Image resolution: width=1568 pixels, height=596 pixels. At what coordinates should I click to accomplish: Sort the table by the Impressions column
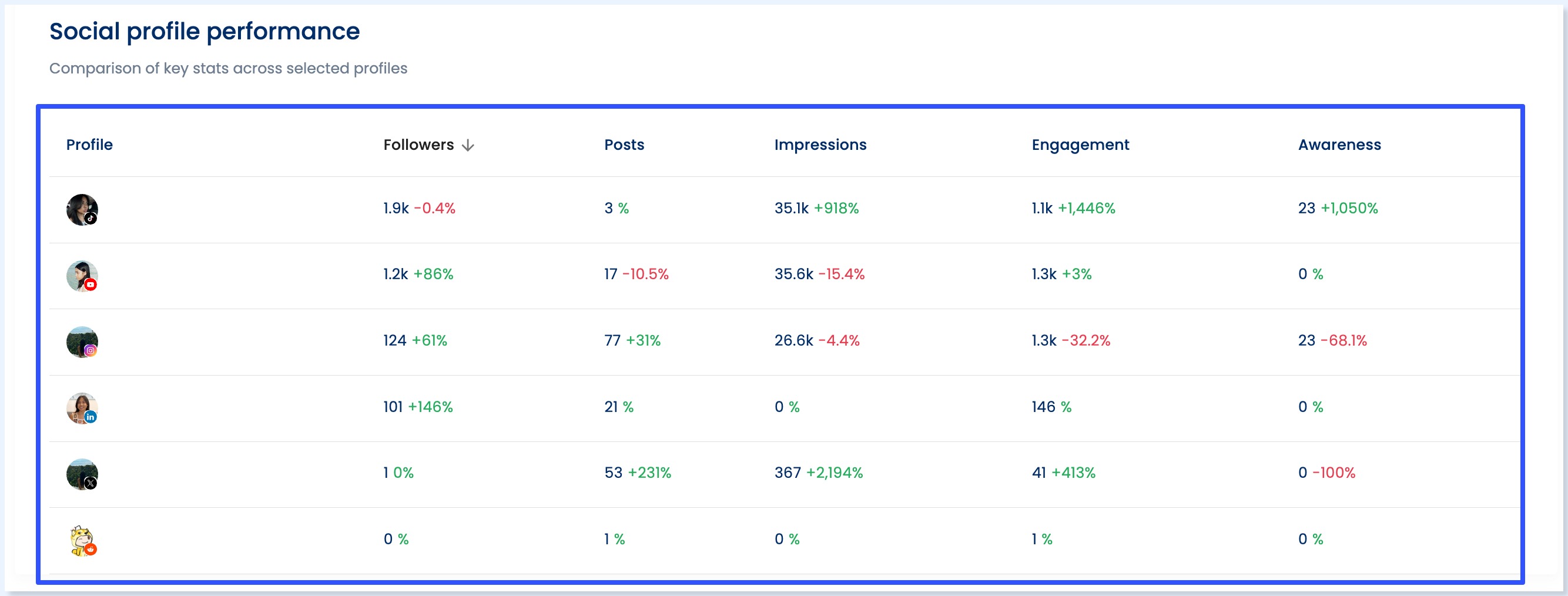tap(820, 145)
